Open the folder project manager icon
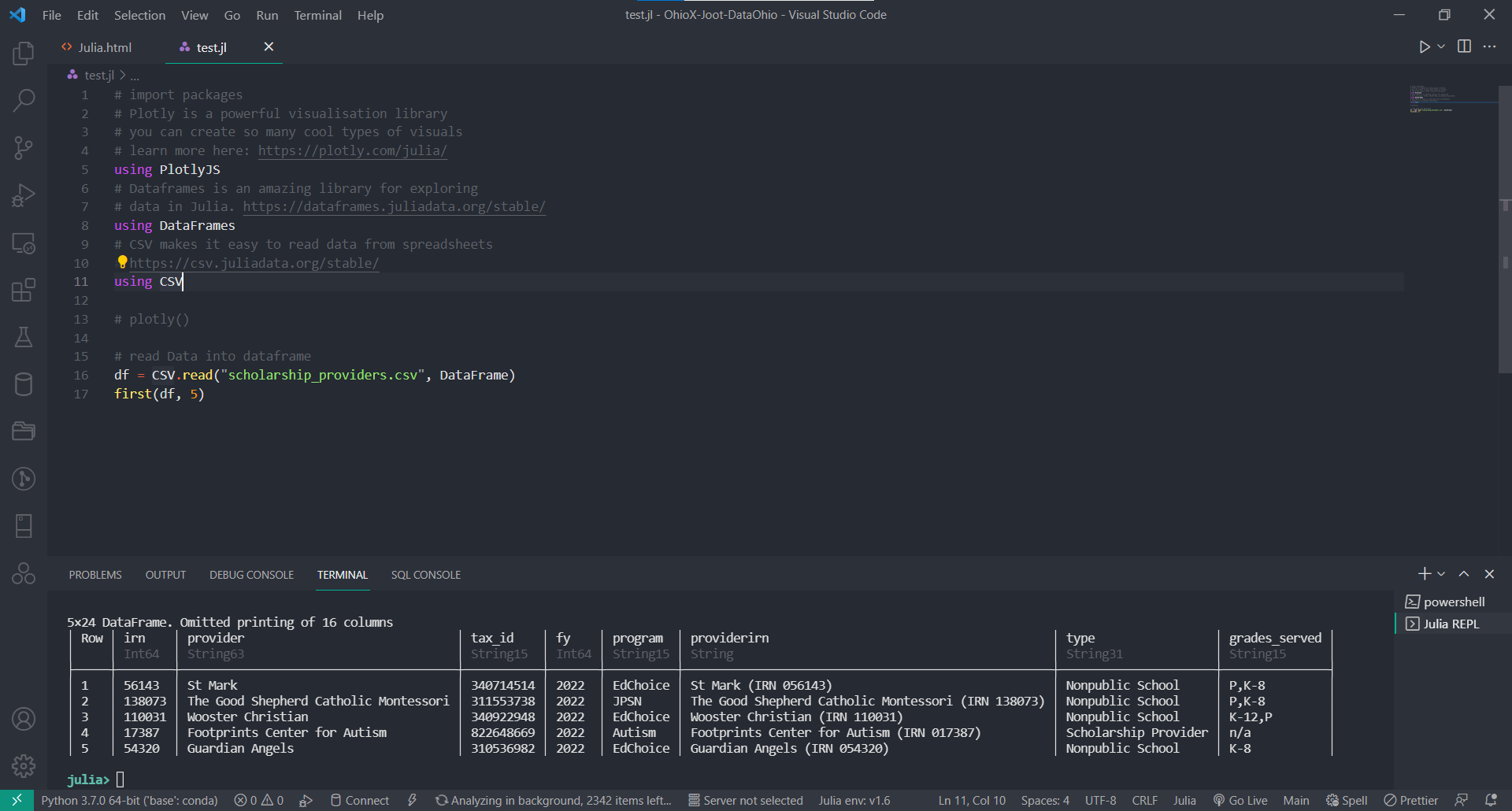The image size is (1512, 811). 24,431
